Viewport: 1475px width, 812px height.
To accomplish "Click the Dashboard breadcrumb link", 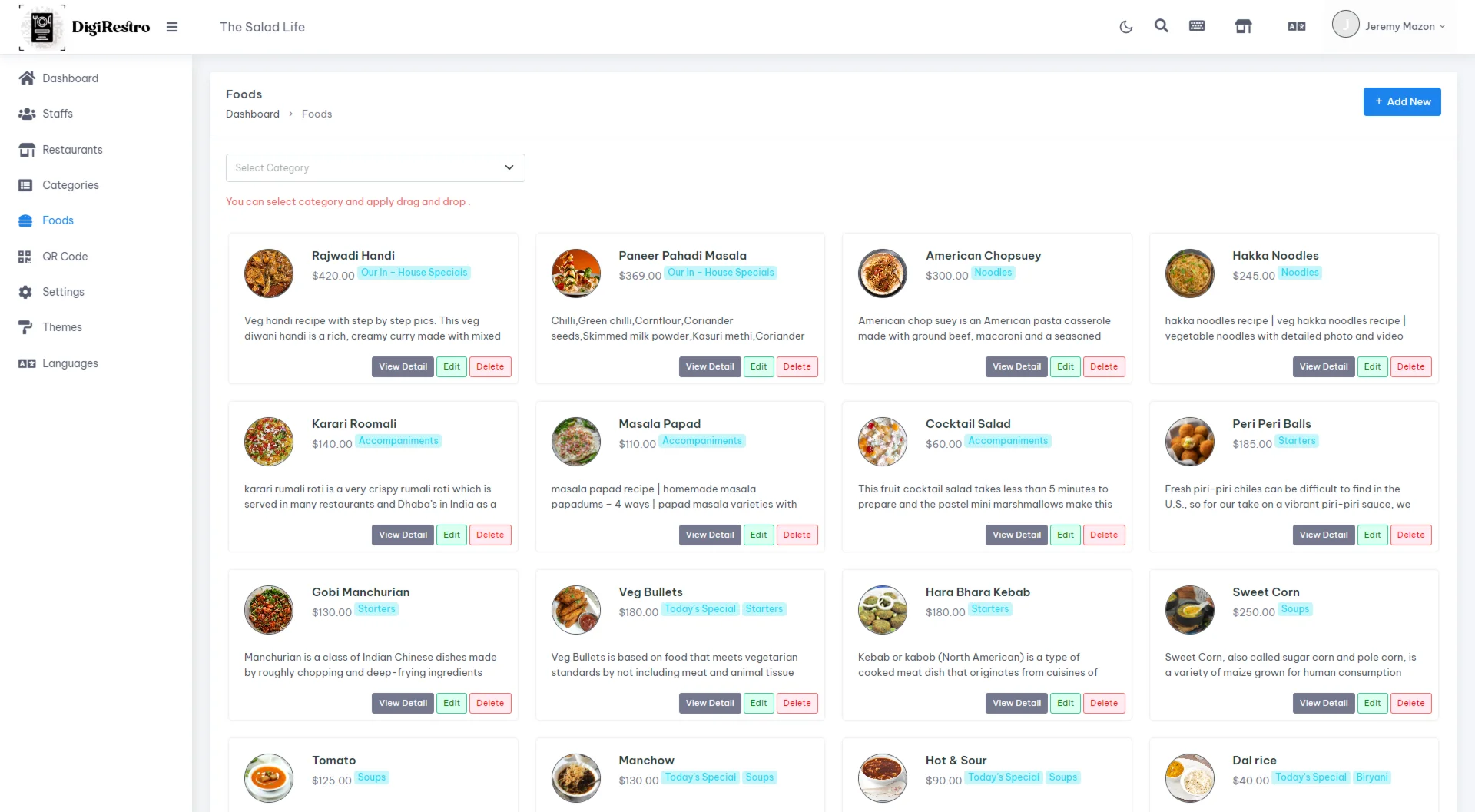I will (253, 114).
